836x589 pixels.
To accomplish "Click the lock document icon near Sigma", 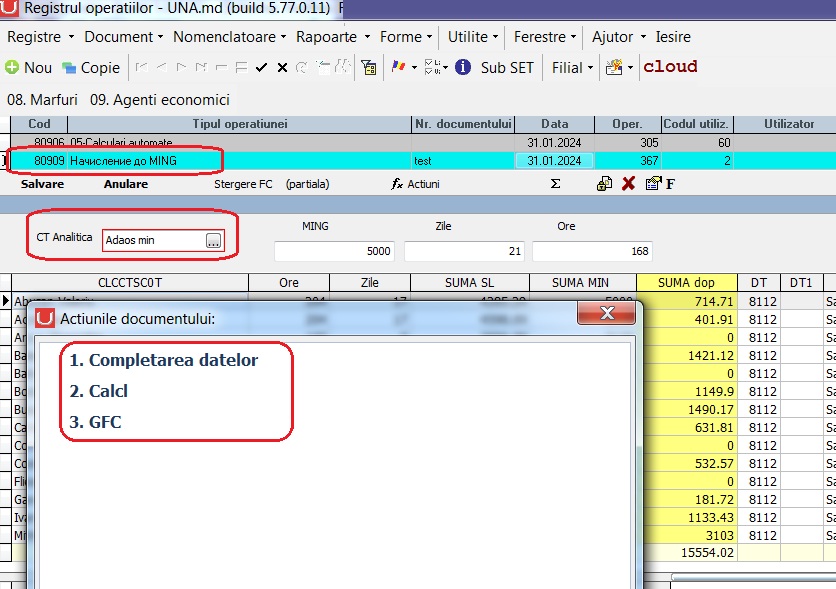I will click(604, 184).
